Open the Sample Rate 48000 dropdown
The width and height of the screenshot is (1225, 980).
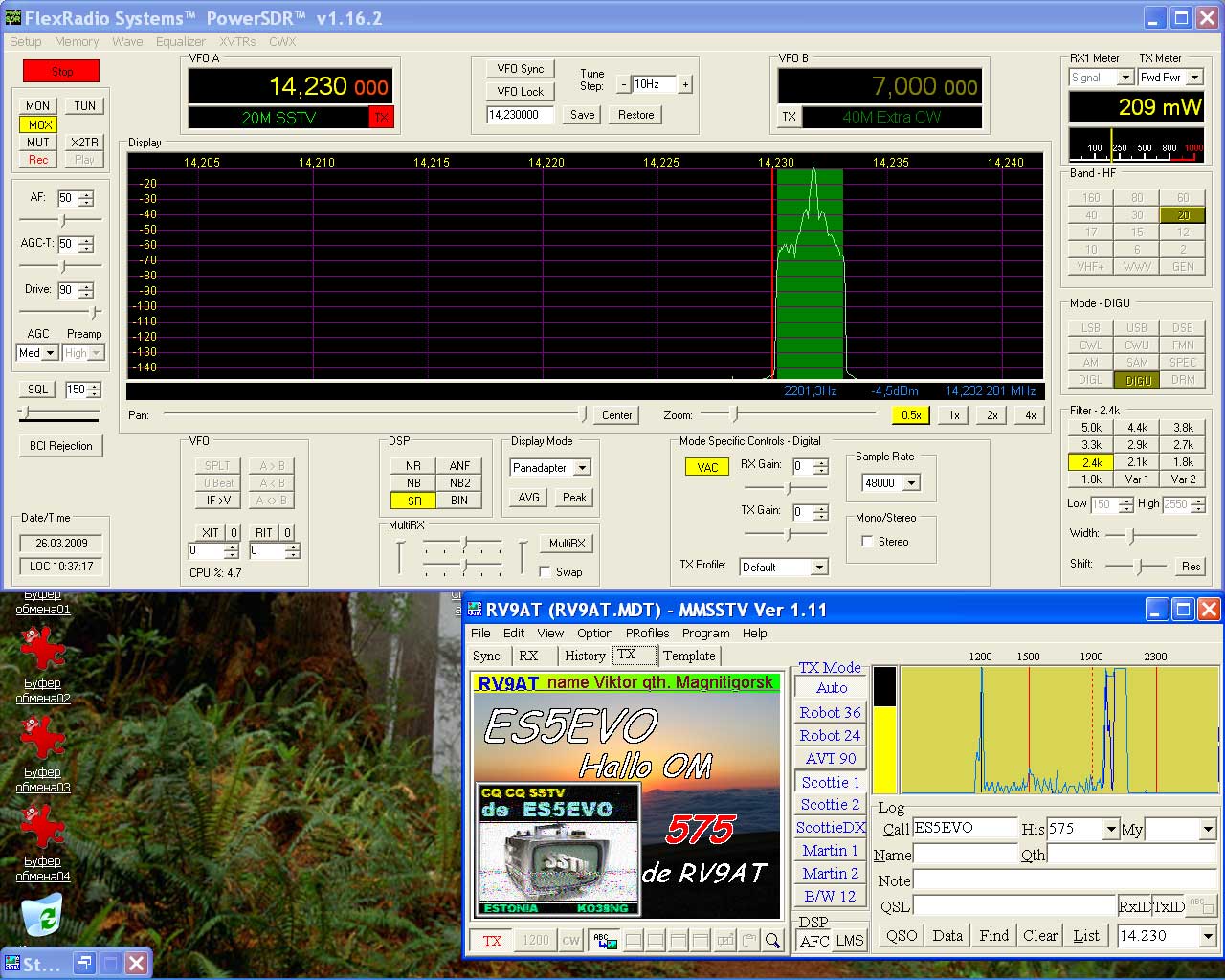click(x=911, y=483)
